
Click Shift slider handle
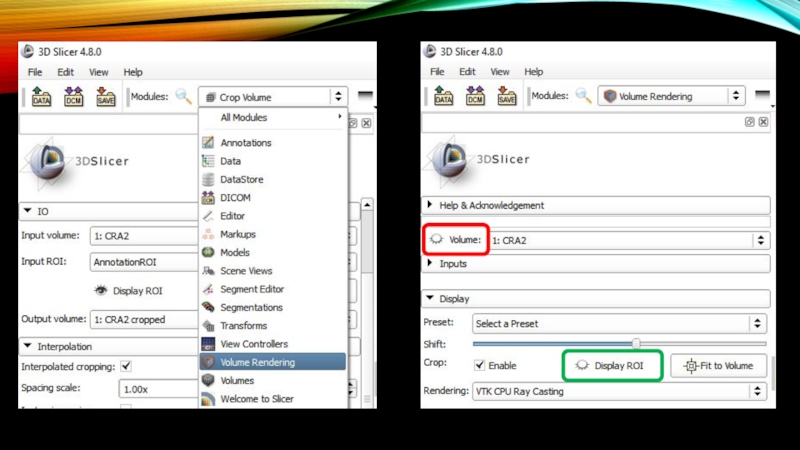(x=636, y=343)
